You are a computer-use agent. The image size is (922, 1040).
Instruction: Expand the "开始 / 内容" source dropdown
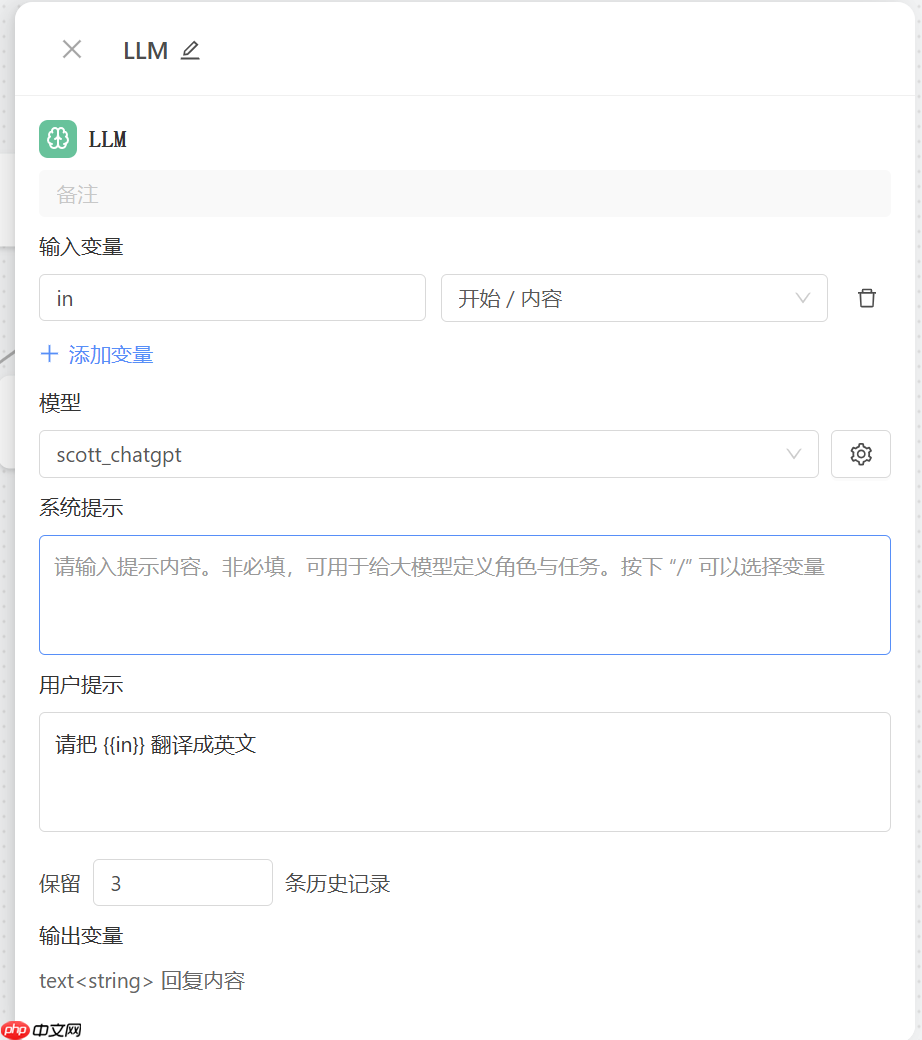pos(634,297)
